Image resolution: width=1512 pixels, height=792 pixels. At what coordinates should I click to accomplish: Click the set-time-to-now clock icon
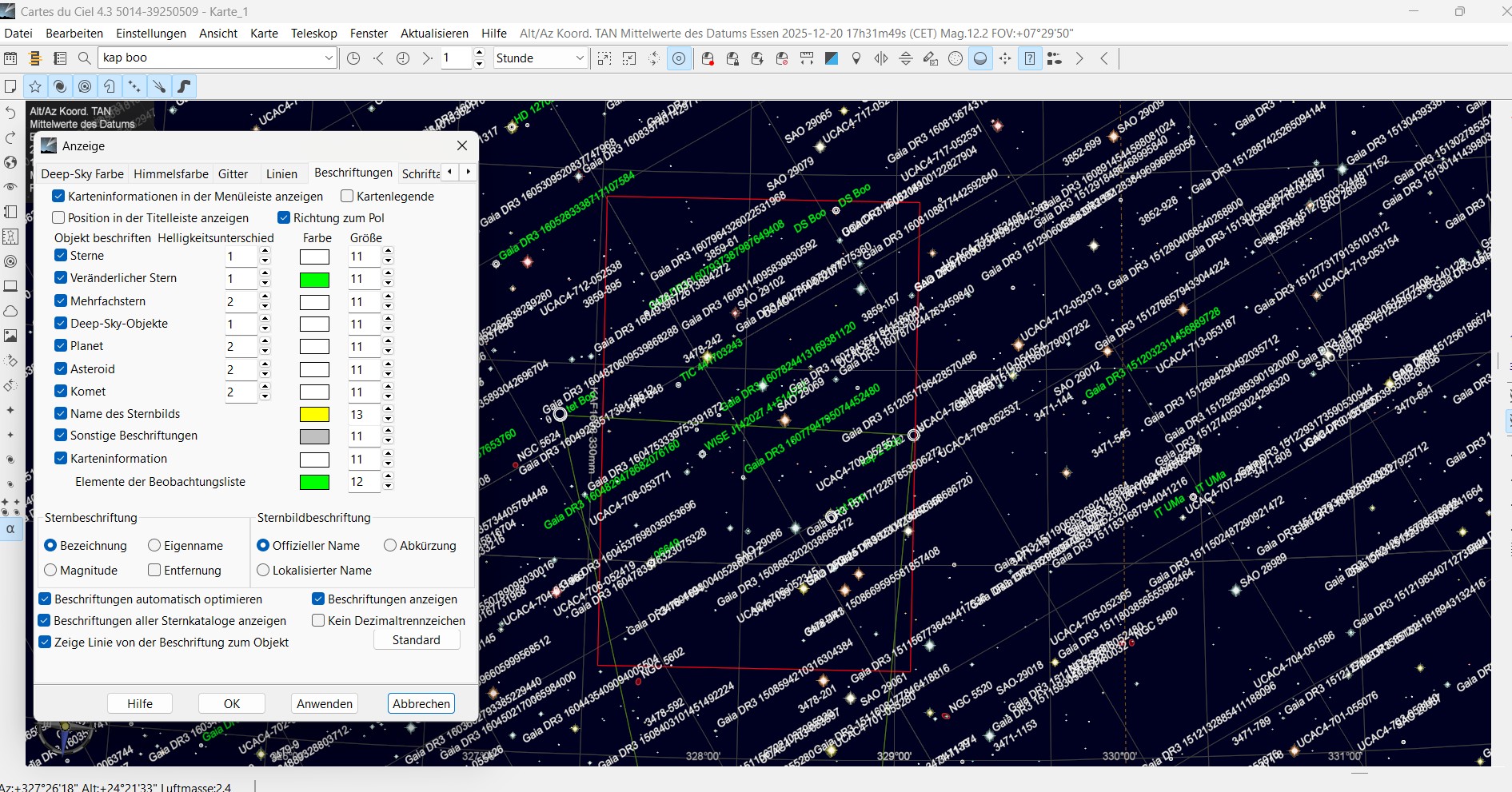click(x=353, y=58)
